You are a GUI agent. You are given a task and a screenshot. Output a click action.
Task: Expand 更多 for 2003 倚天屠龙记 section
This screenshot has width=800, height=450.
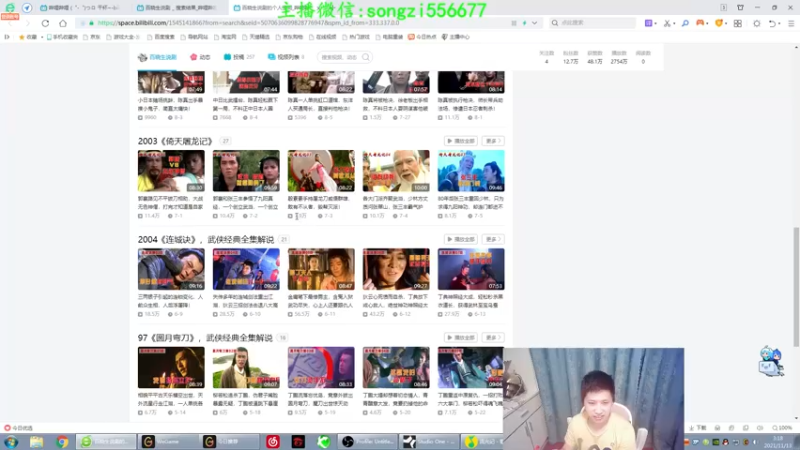pos(492,141)
